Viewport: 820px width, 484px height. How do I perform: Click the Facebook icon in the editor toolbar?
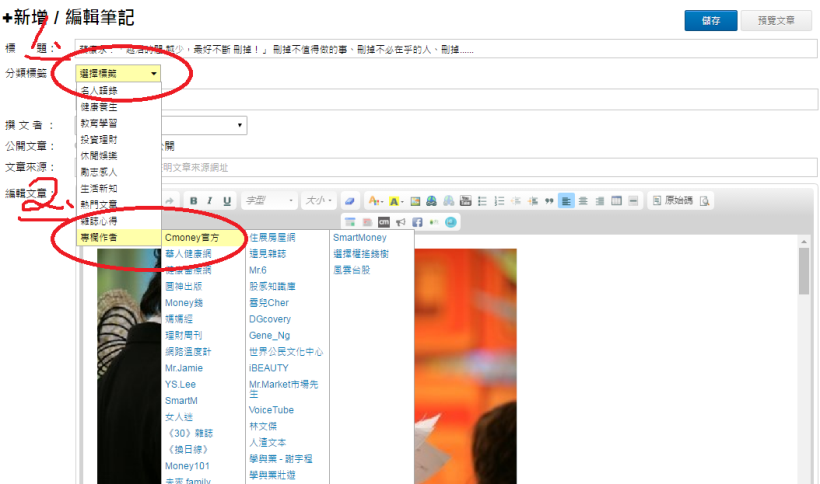pyautogui.click(x=416, y=221)
